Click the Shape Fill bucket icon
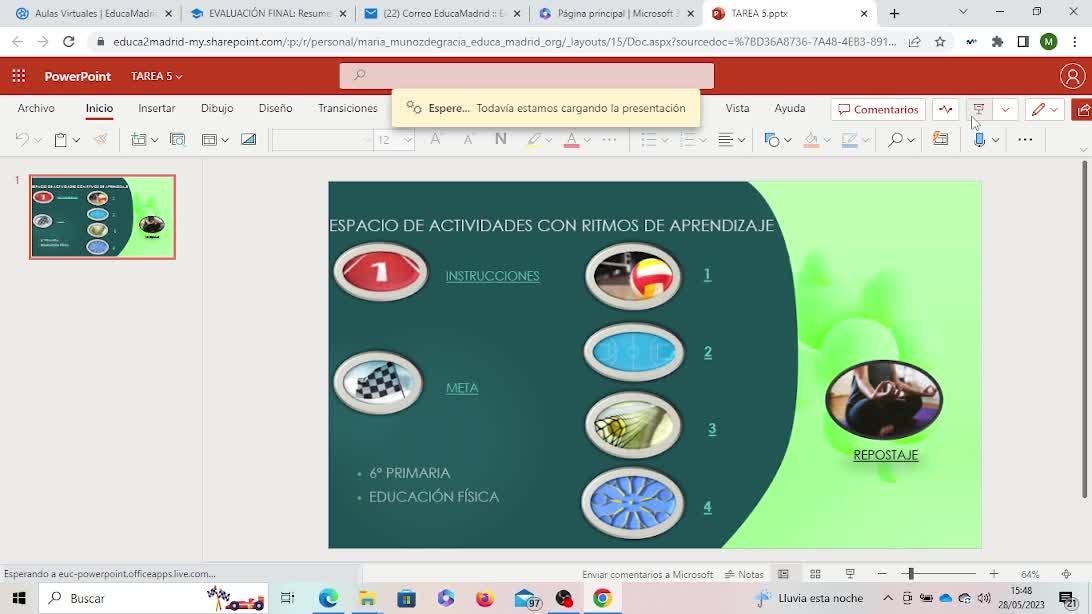This screenshot has height=614, width=1092. click(x=811, y=140)
